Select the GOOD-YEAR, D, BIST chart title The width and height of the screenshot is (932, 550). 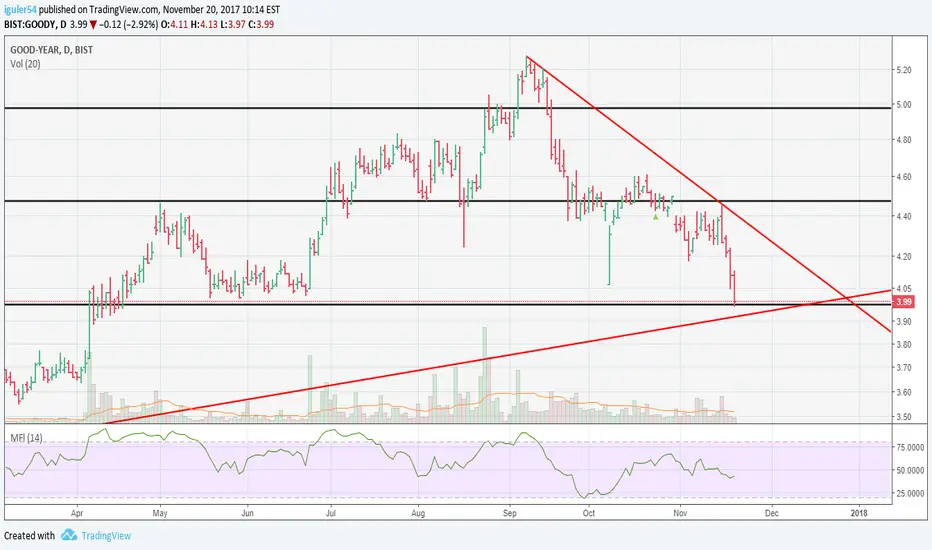[x=51, y=50]
